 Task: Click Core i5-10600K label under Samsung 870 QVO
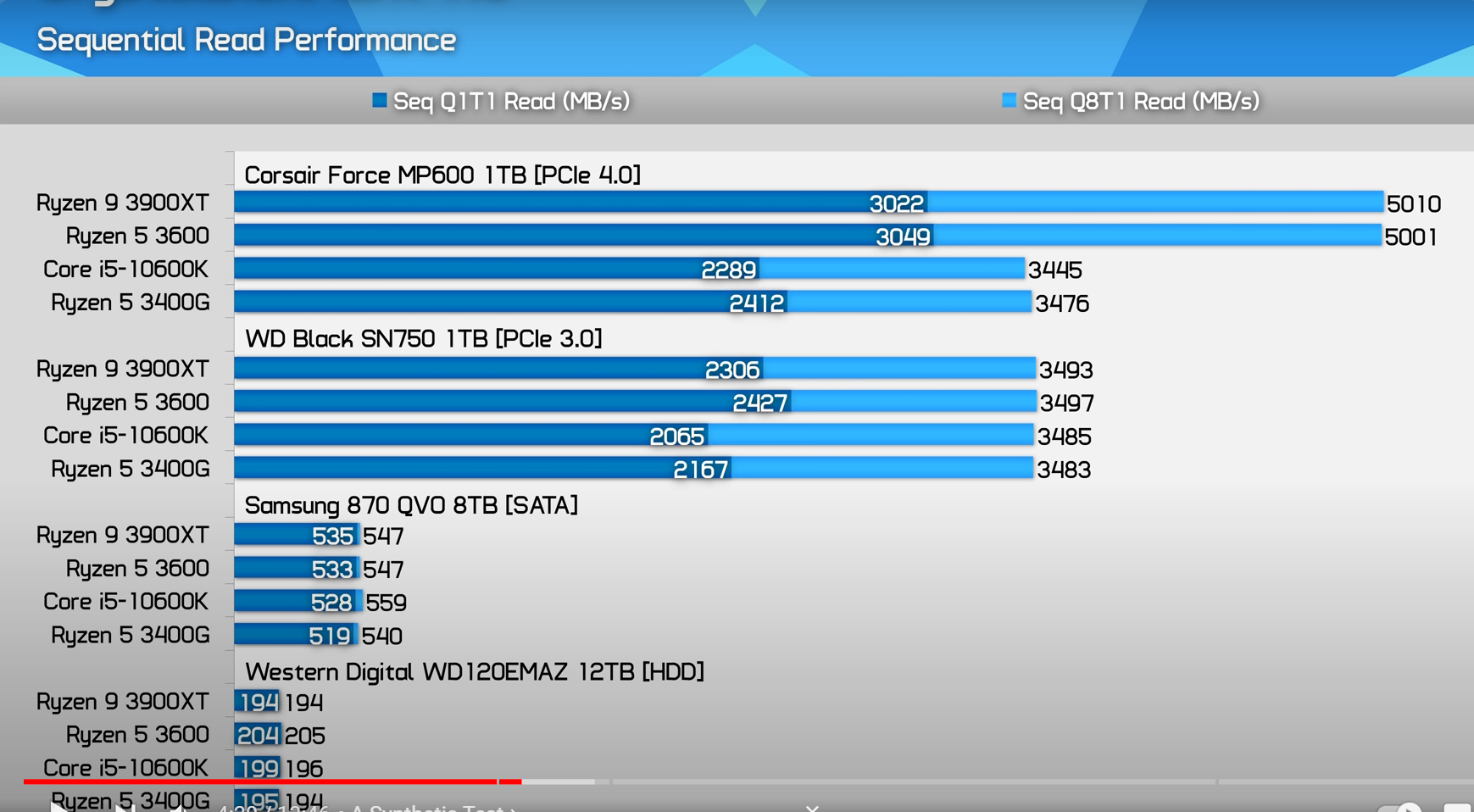[x=125, y=601]
